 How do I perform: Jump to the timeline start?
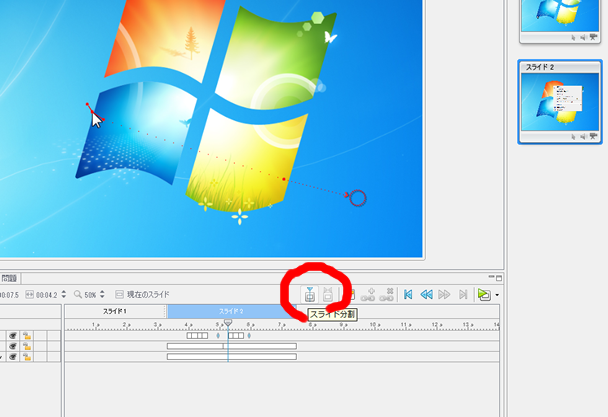tap(408, 295)
